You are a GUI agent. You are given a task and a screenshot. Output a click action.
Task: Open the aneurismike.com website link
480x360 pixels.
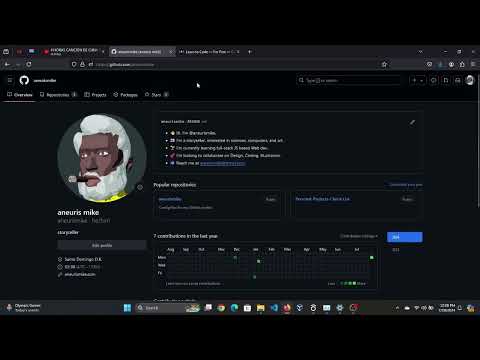80,274
